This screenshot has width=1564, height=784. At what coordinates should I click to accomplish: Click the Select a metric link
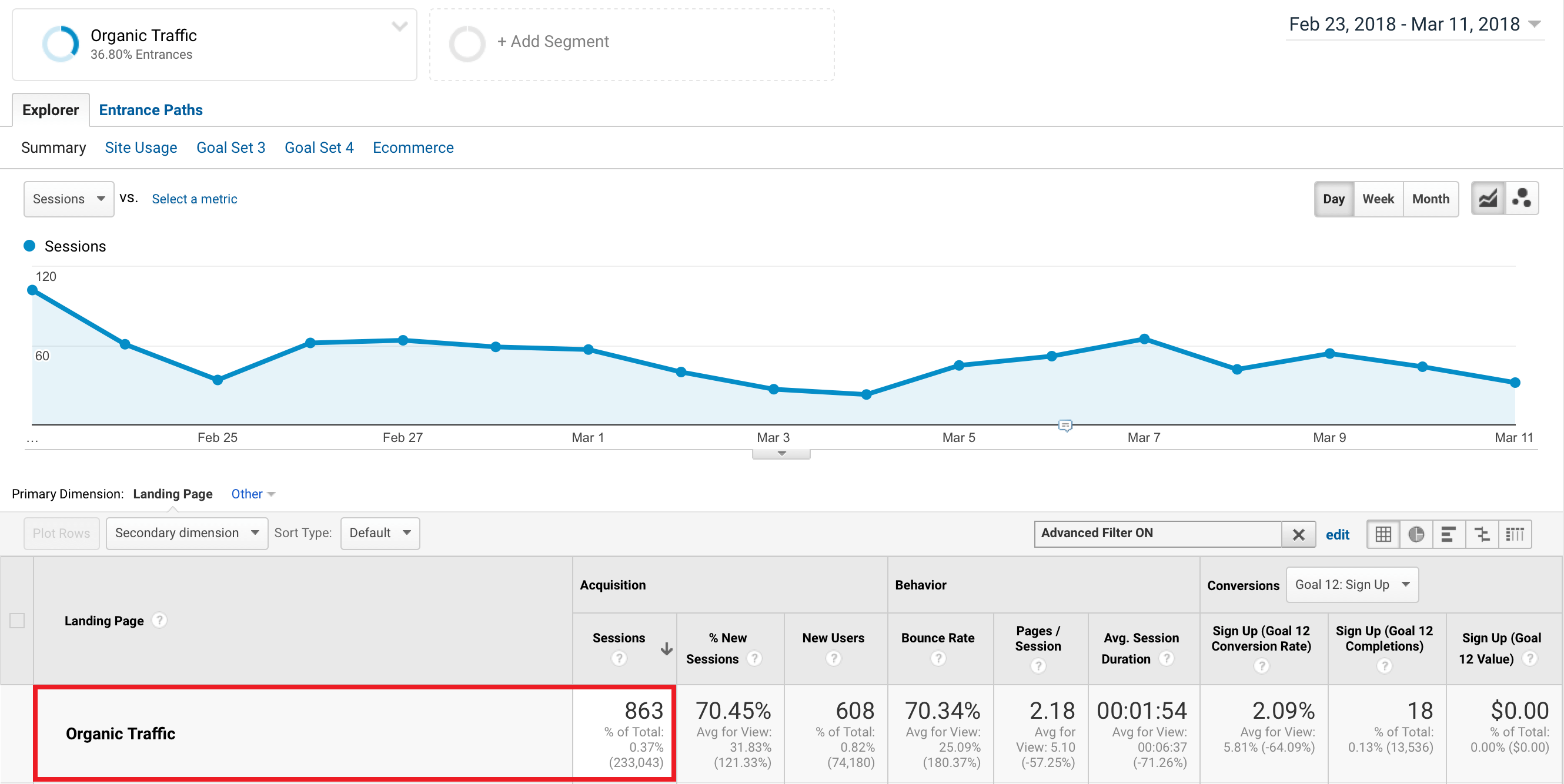pos(194,199)
